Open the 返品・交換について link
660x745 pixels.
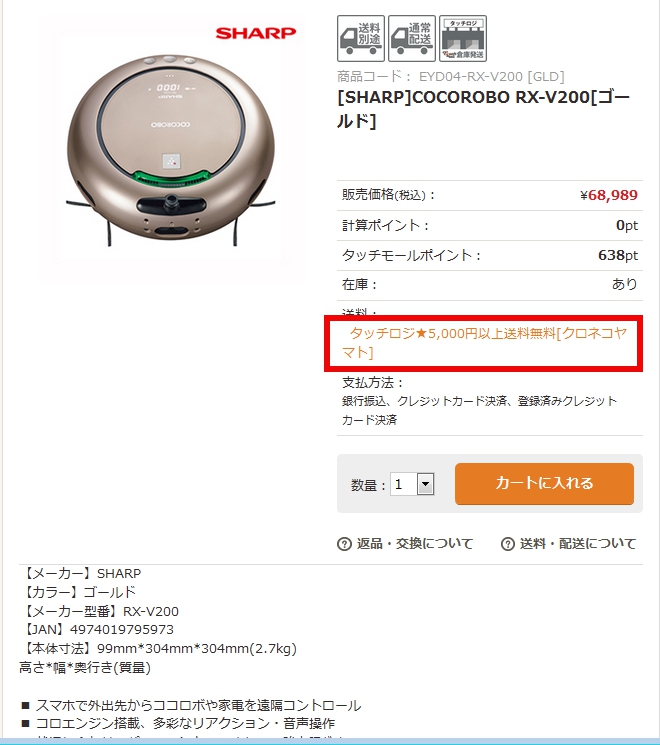[x=415, y=544]
